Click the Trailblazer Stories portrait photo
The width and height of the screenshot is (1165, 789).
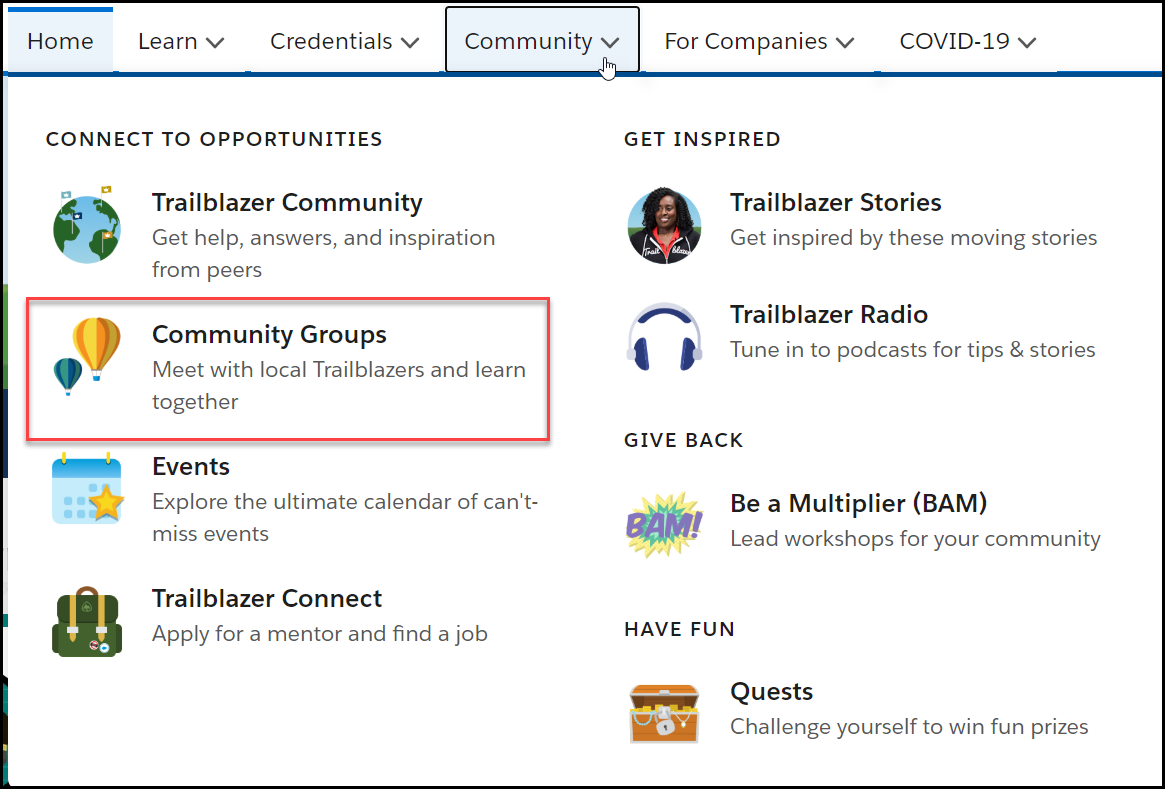664,226
